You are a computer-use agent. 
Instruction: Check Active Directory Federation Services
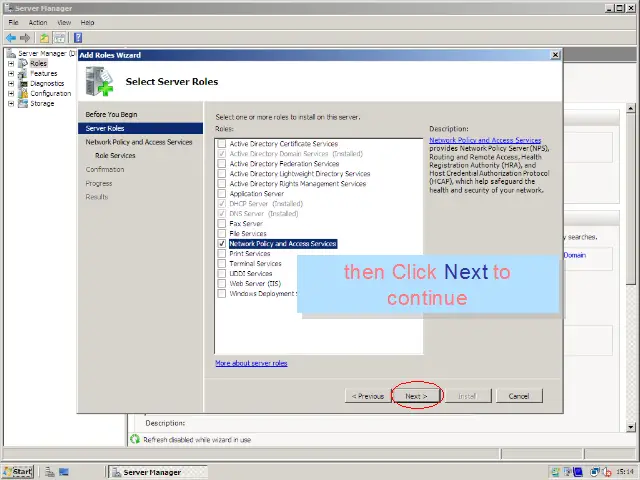(x=222, y=164)
